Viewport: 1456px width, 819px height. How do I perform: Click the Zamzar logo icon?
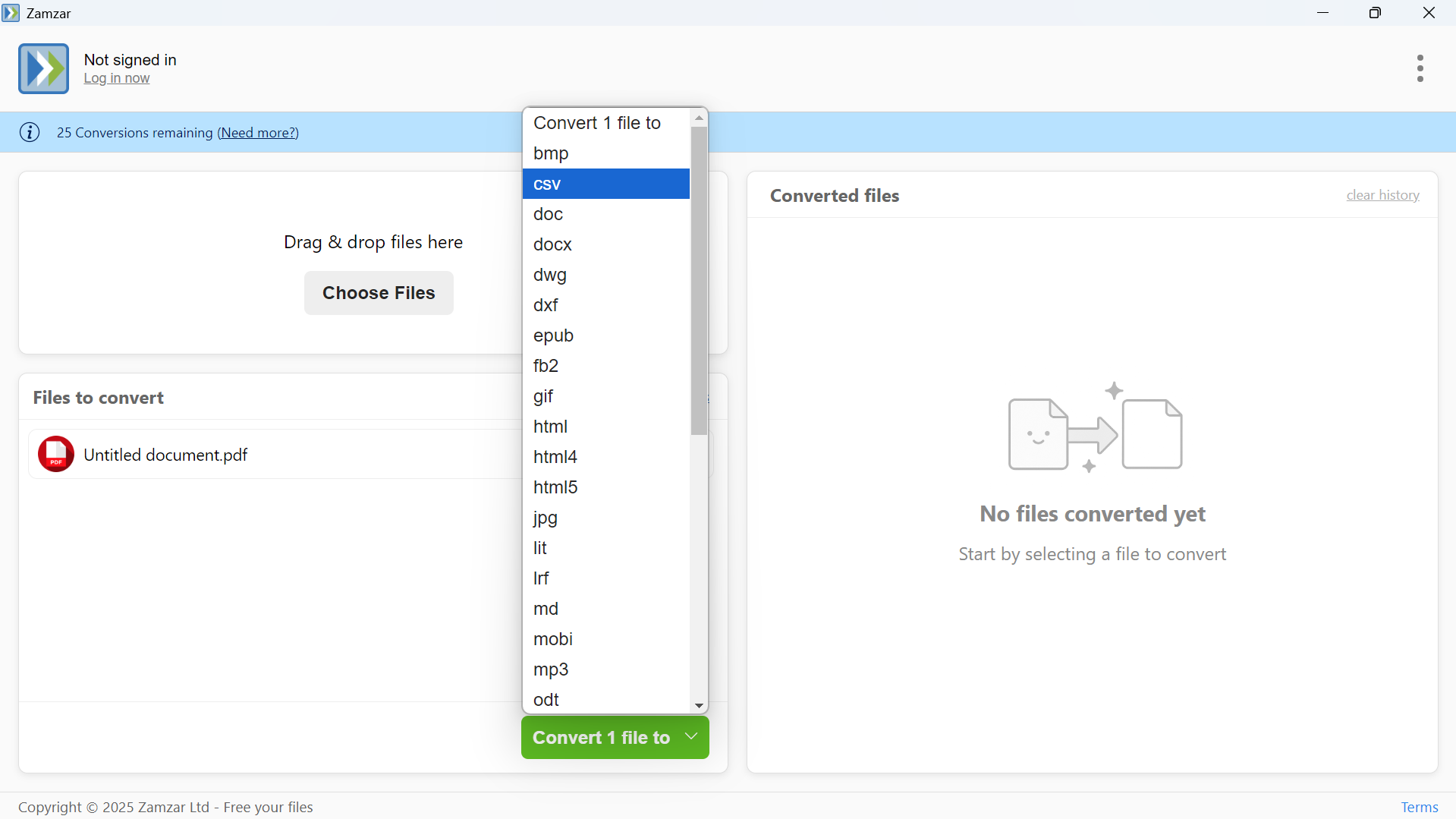click(x=43, y=69)
